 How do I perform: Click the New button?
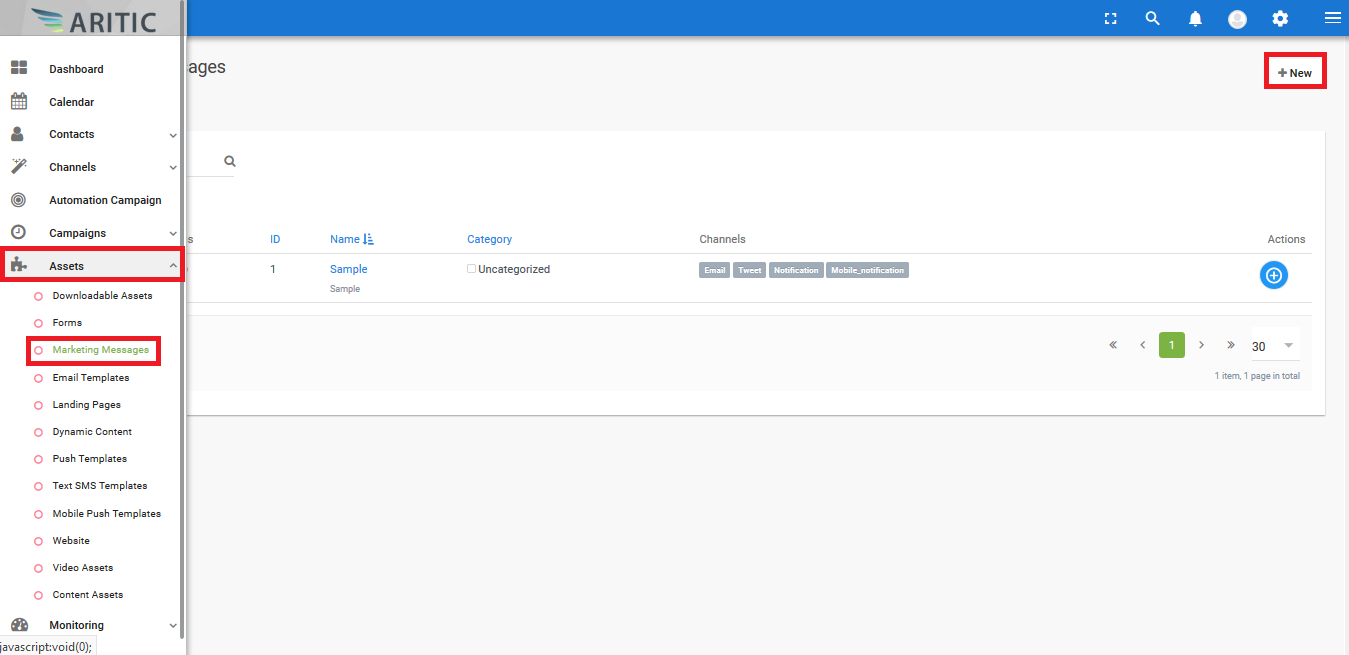pos(1295,73)
